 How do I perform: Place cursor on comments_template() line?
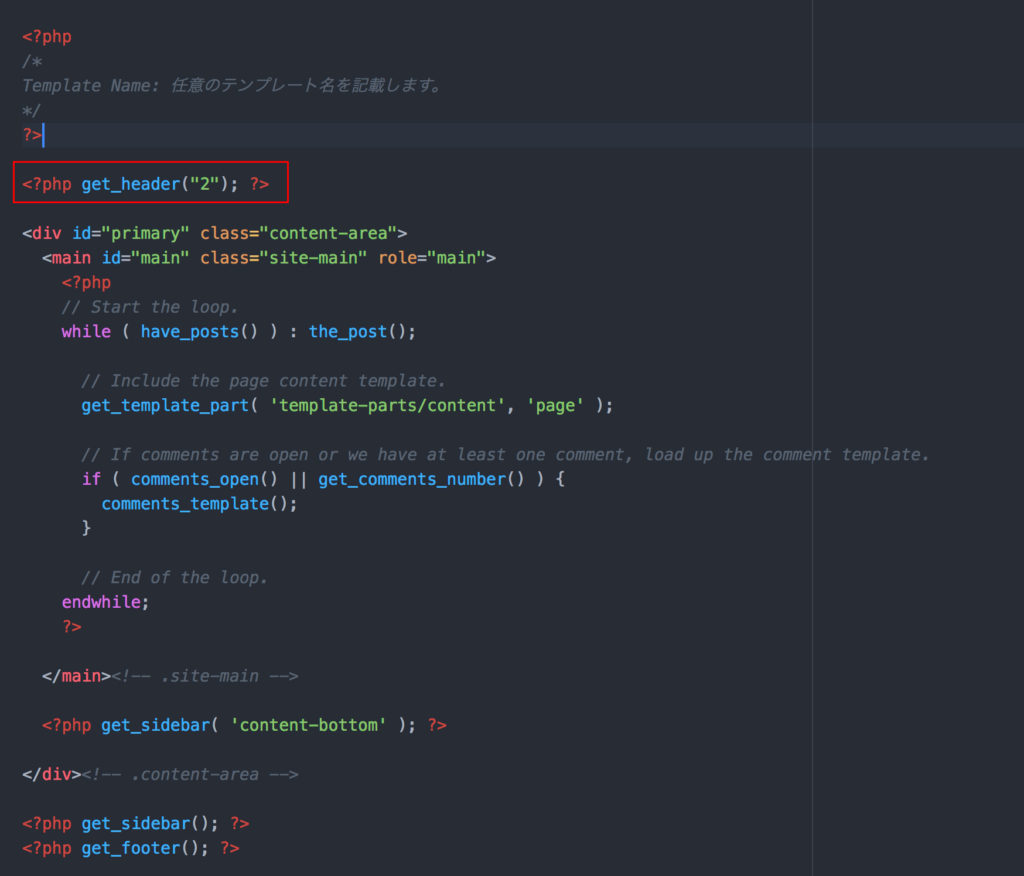(x=199, y=503)
